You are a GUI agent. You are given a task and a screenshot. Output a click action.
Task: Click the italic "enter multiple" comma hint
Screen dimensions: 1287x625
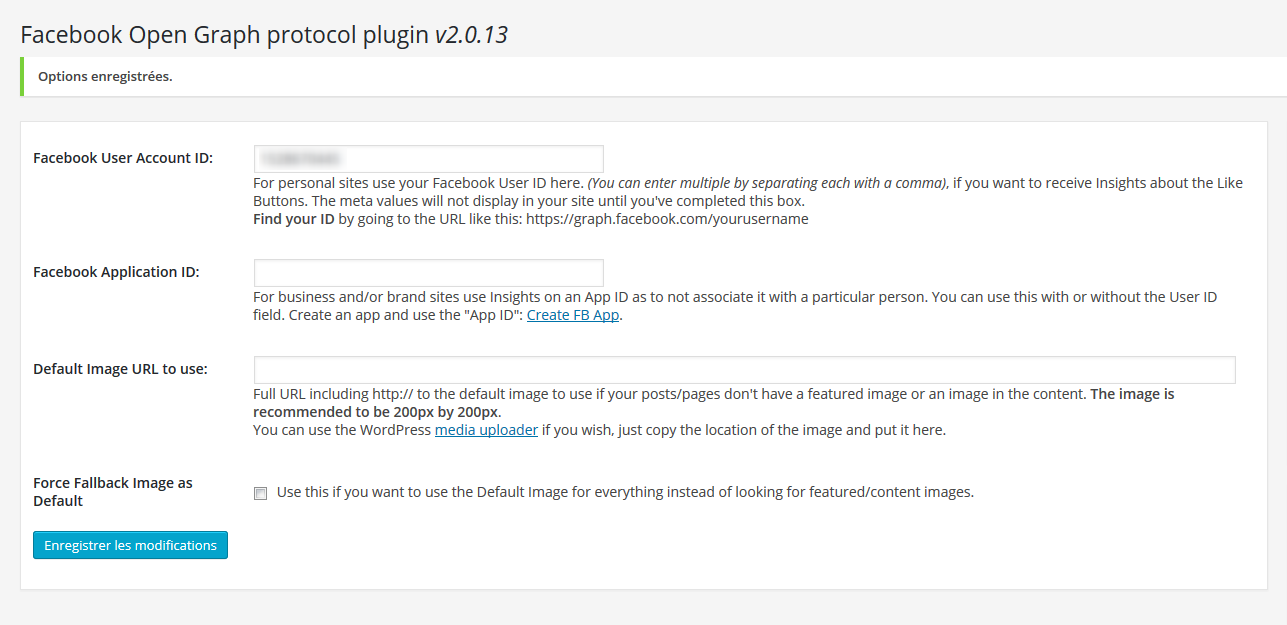(x=767, y=182)
